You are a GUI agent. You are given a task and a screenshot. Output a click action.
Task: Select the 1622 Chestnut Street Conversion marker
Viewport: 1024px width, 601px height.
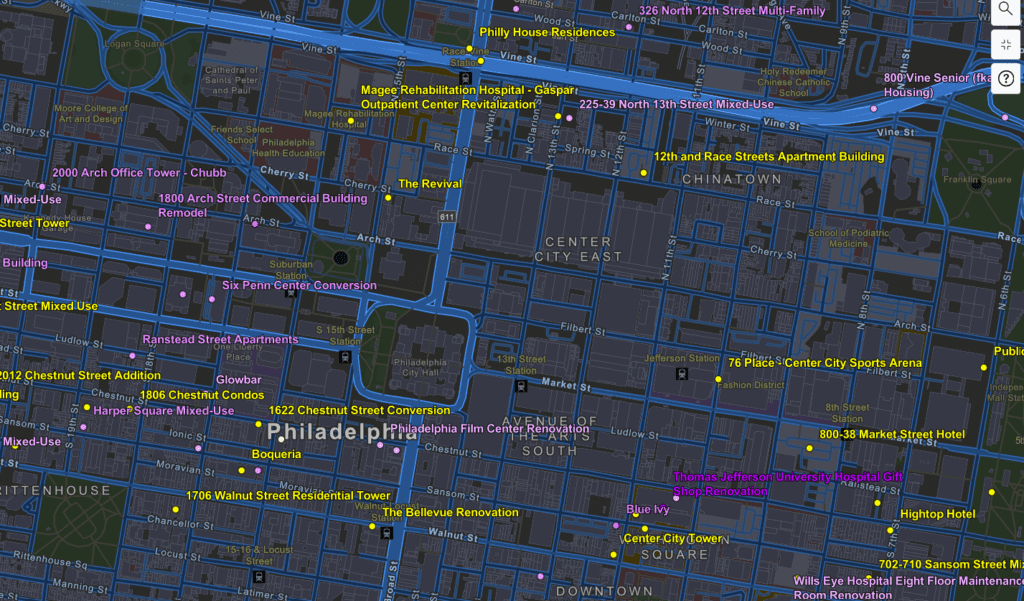pyautogui.click(x=258, y=424)
